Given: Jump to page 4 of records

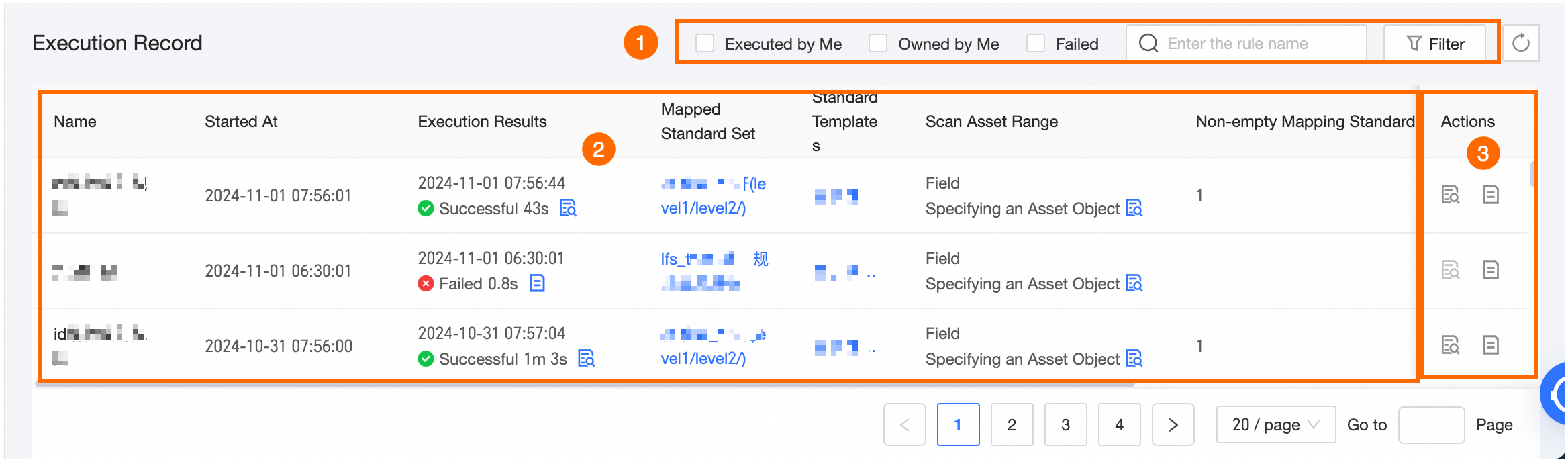Looking at the screenshot, I should click(x=1119, y=424).
